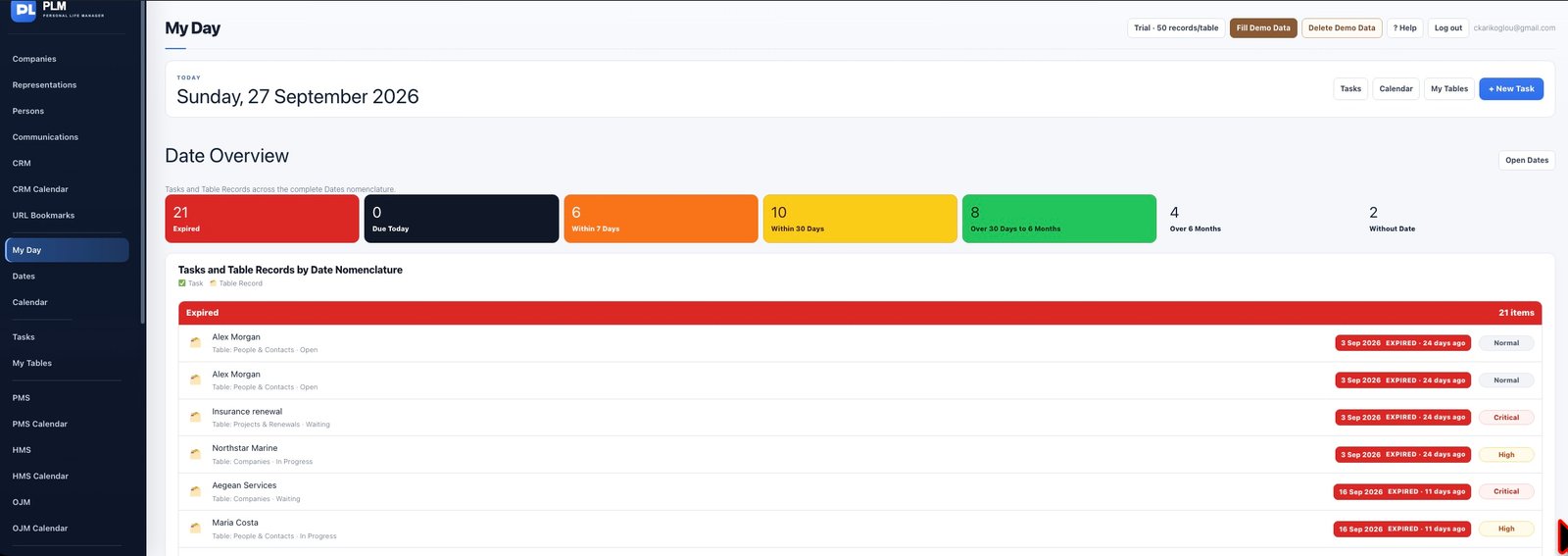The height and width of the screenshot is (556, 1568).
Task: Click Critical priority pill on Aegean Services row
Action: (1506, 492)
